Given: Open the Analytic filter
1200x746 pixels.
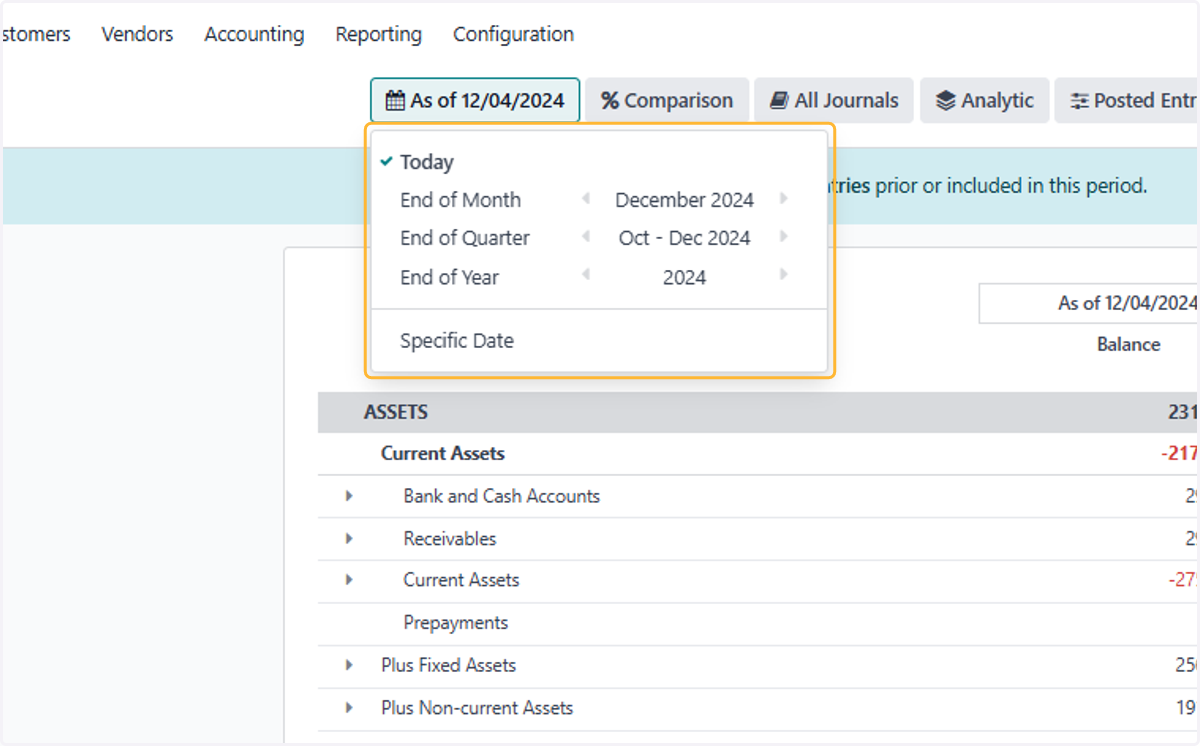Looking at the screenshot, I should pos(984,100).
